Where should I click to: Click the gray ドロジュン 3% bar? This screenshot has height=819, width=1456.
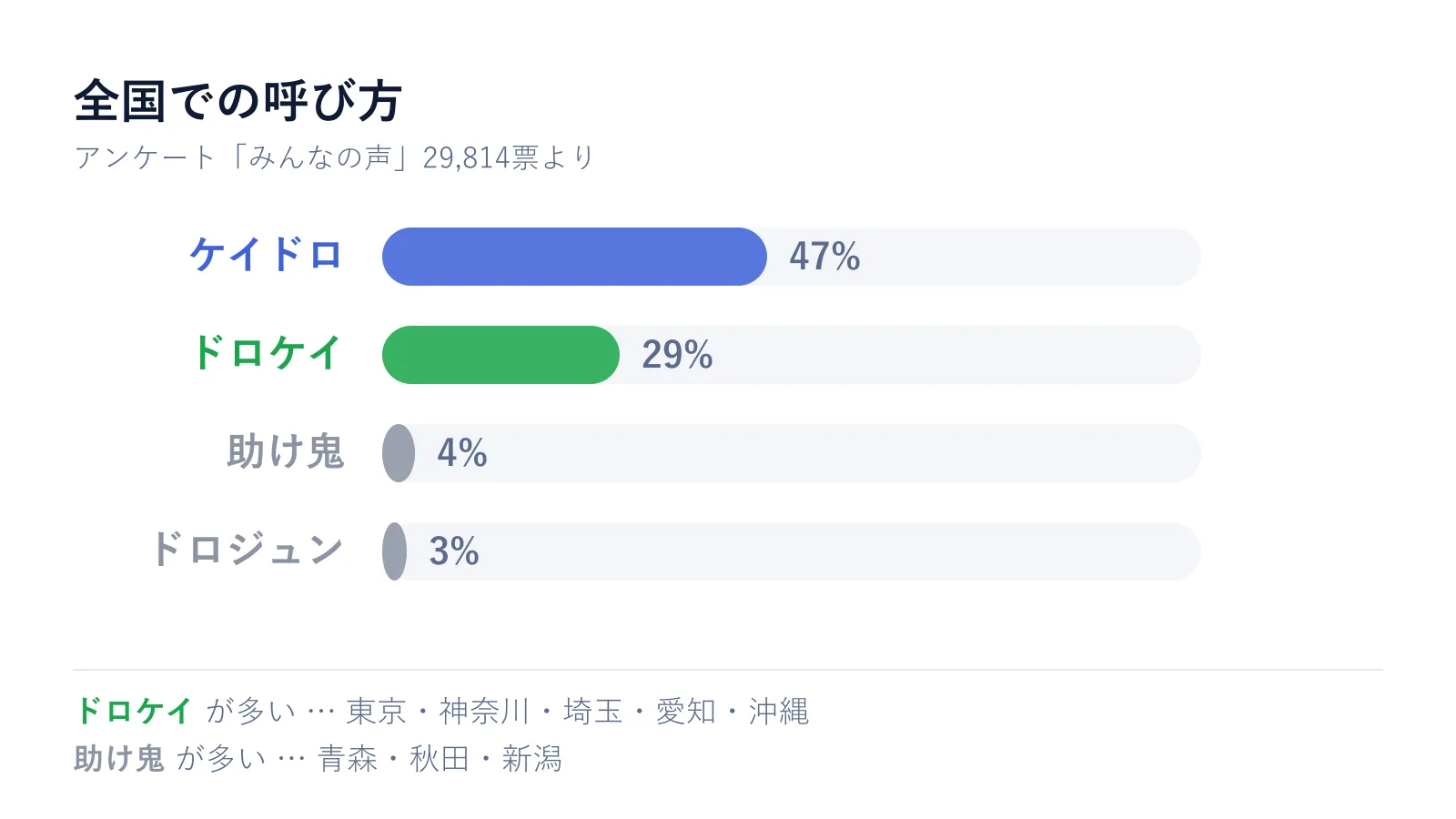pos(394,551)
